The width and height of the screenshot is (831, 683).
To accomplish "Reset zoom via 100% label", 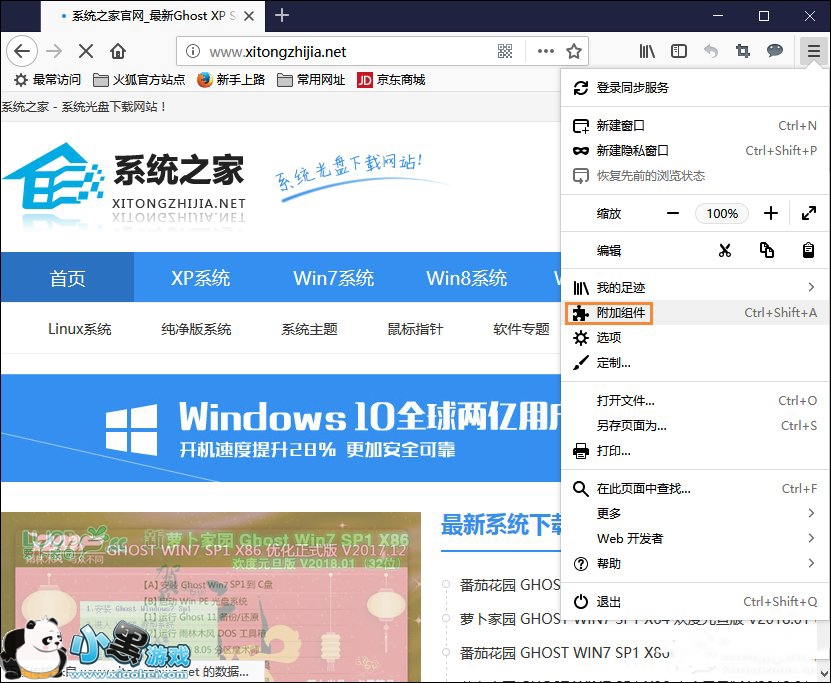I will pos(722,214).
